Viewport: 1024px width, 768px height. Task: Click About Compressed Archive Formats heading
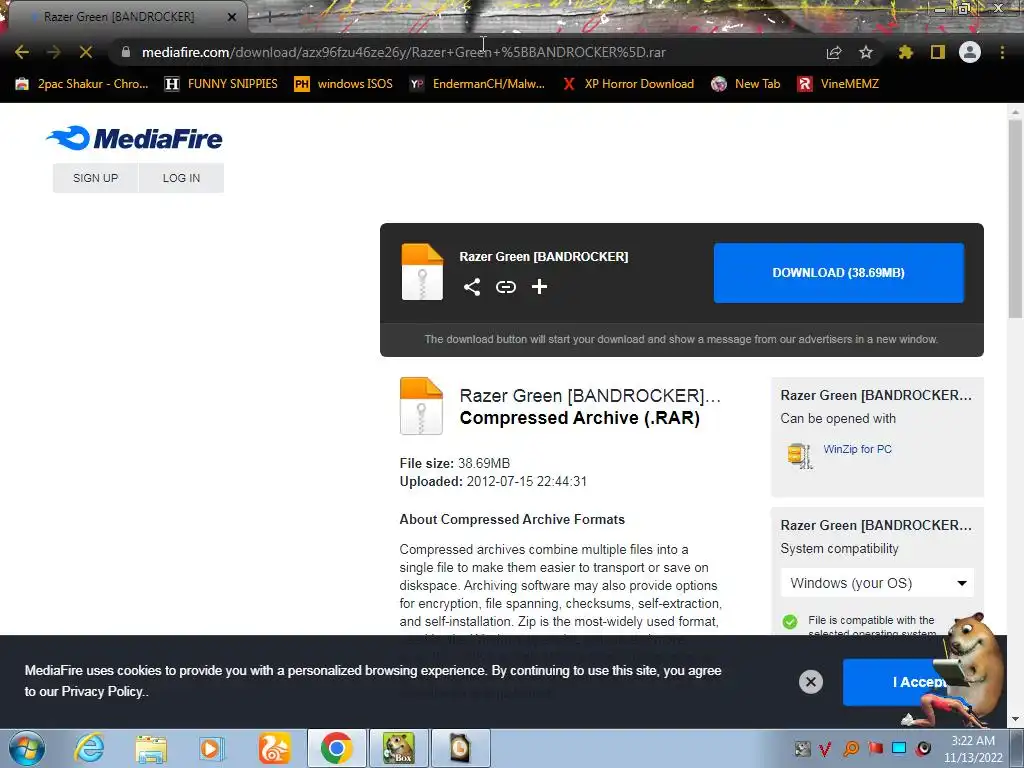tap(512, 519)
